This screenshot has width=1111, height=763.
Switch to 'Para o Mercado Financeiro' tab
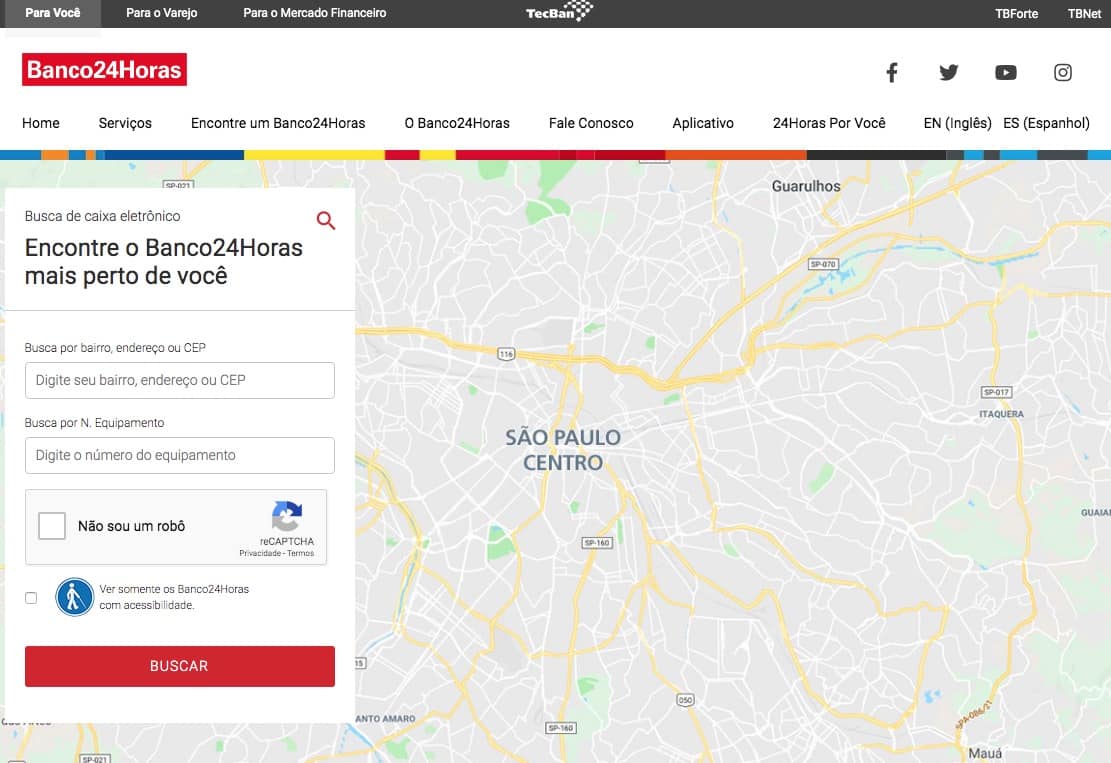pos(315,13)
